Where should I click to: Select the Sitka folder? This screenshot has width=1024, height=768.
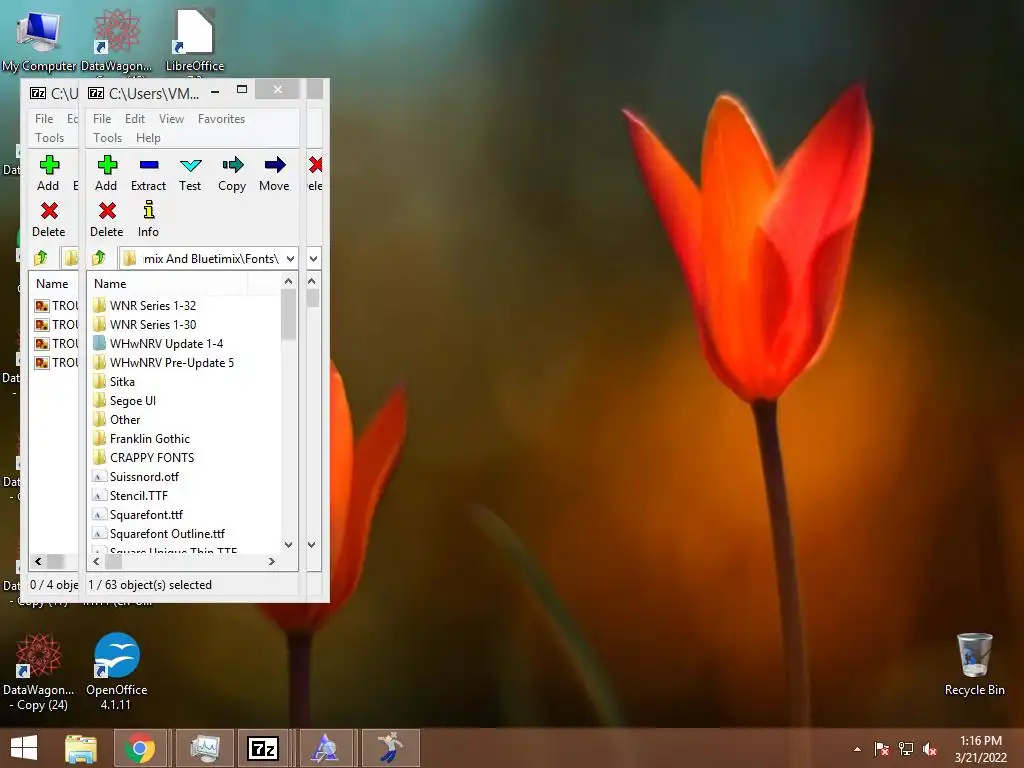click(122, 381)
